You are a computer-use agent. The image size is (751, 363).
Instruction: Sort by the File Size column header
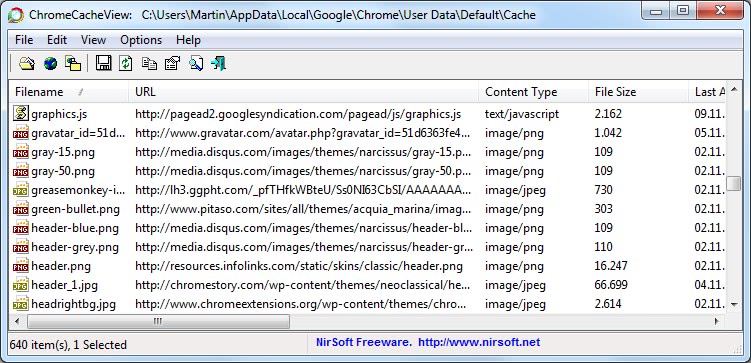(x=638, y=91)
